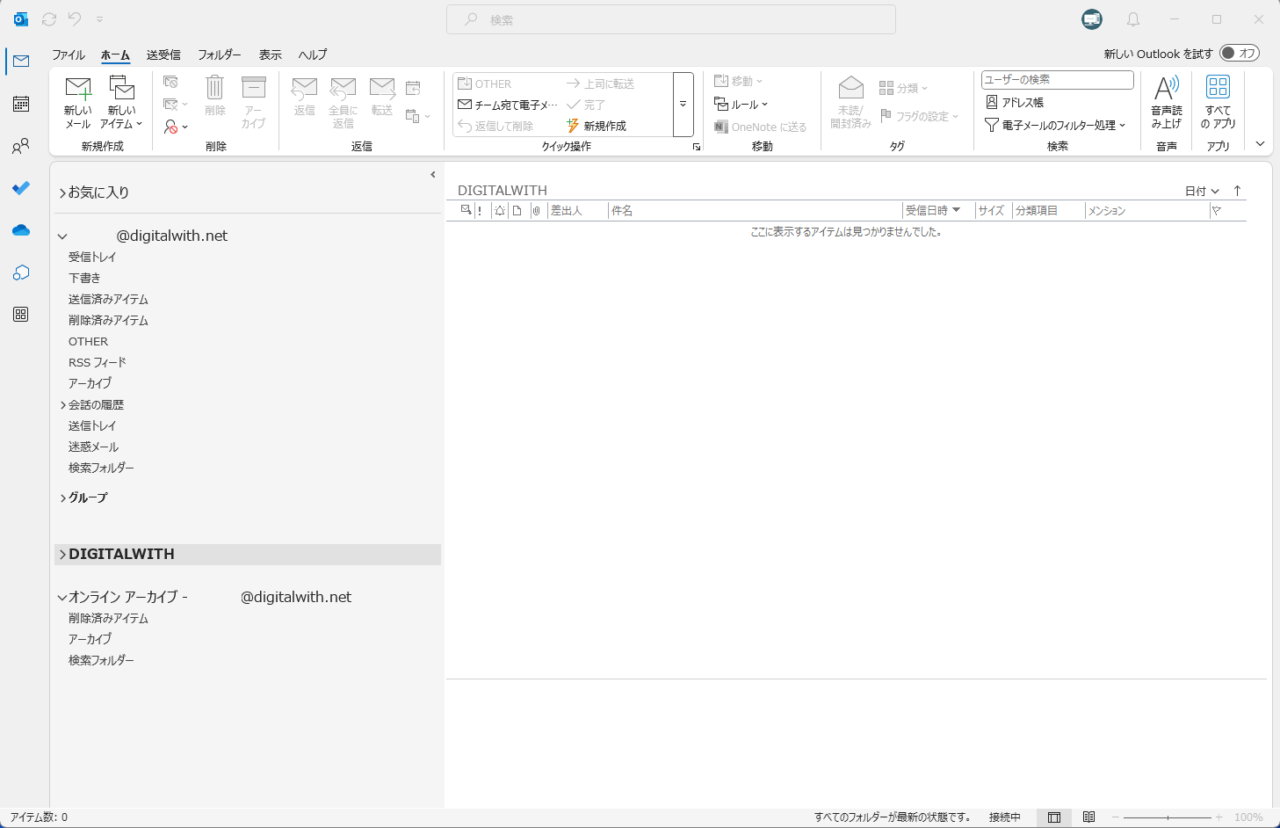Screen dimensions: 1280x828
Task: Switch to the 送受信 ribbon tab
Action: (x=163, y=55)
